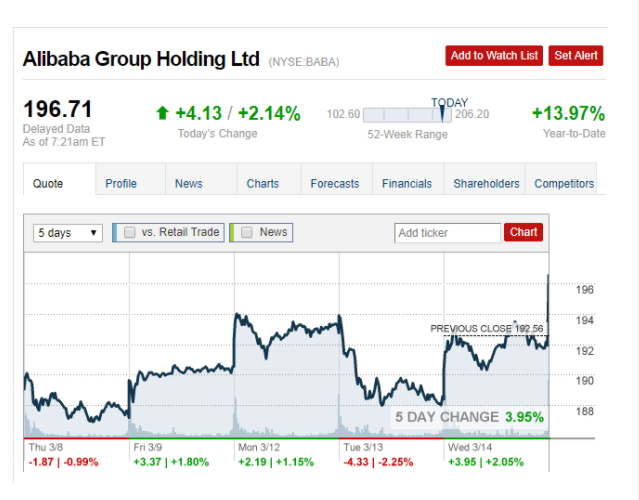The width and height of the screenshot is (639, 500).
Task: Click the red Chart button
Action: (524, 232)
